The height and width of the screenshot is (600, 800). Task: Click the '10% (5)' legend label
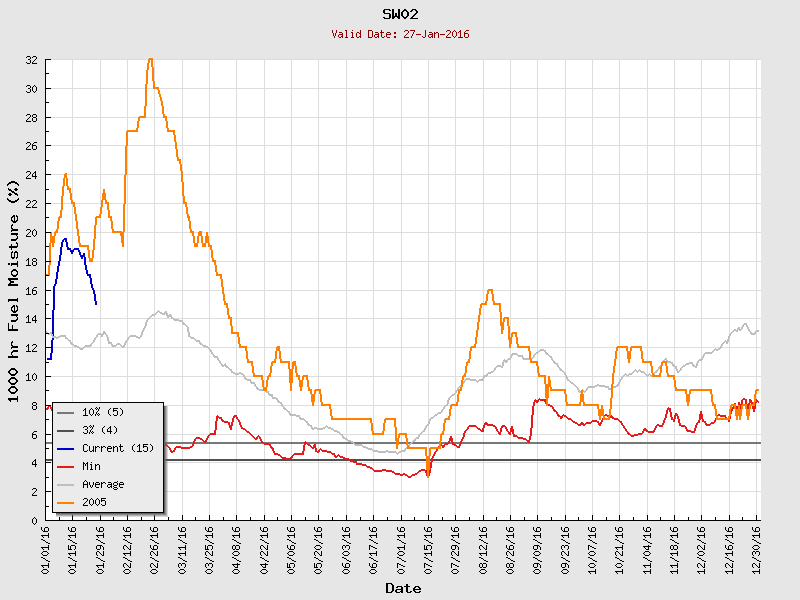coord(103,412)
